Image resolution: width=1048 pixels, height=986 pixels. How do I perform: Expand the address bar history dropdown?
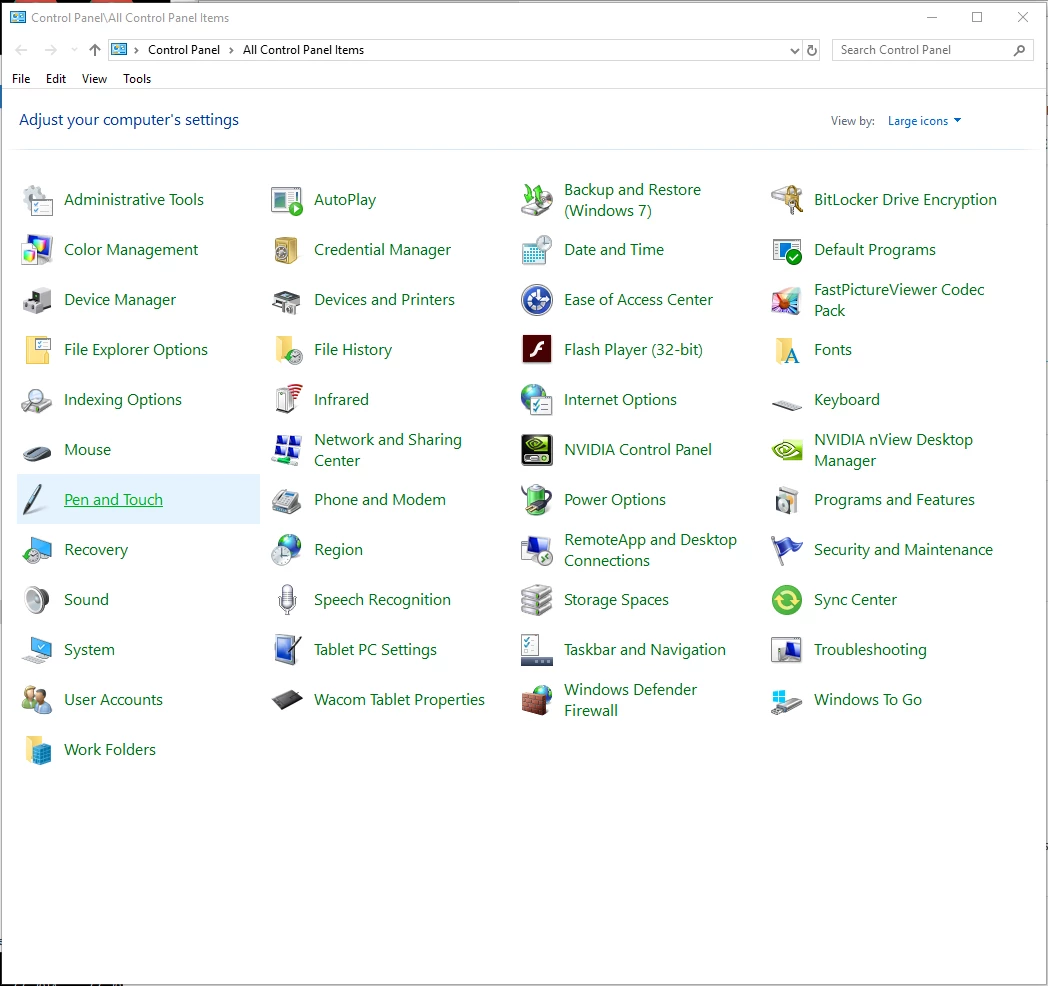[794, 50]
